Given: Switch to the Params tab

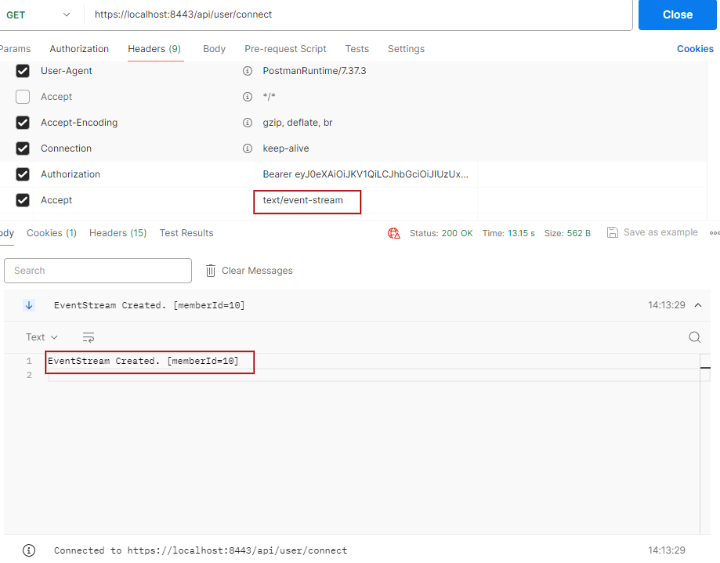Looking at the screenshot, I should (15, 49).
